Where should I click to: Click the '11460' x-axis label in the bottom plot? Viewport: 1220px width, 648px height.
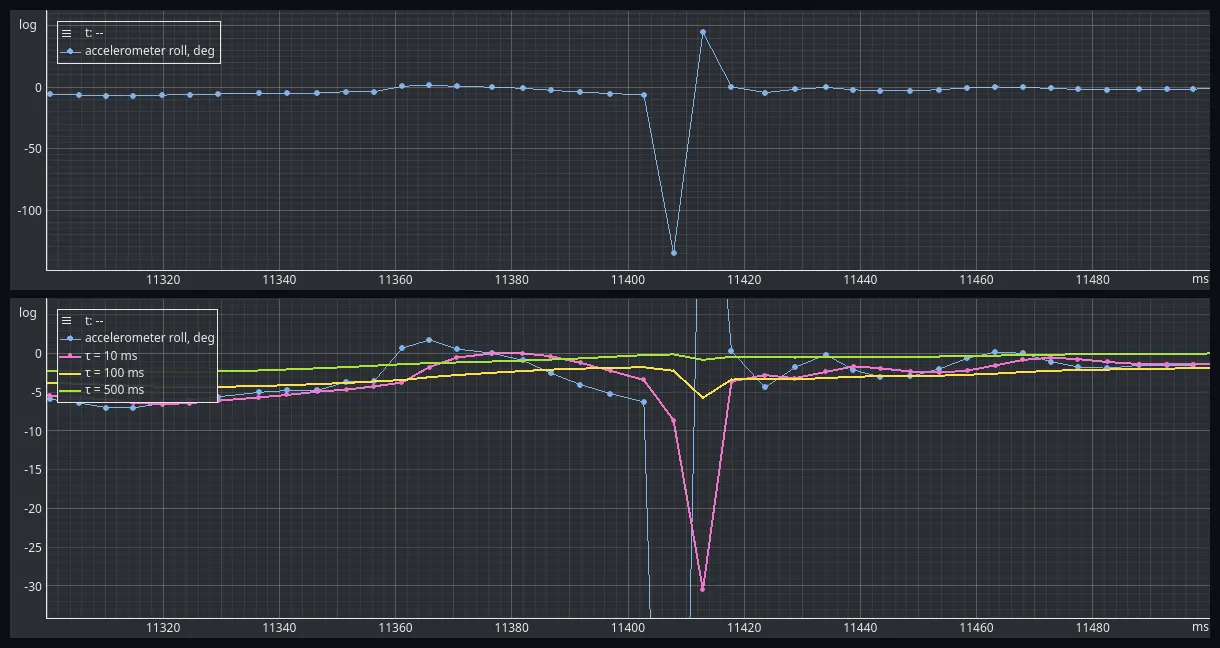tap(977, 628)
